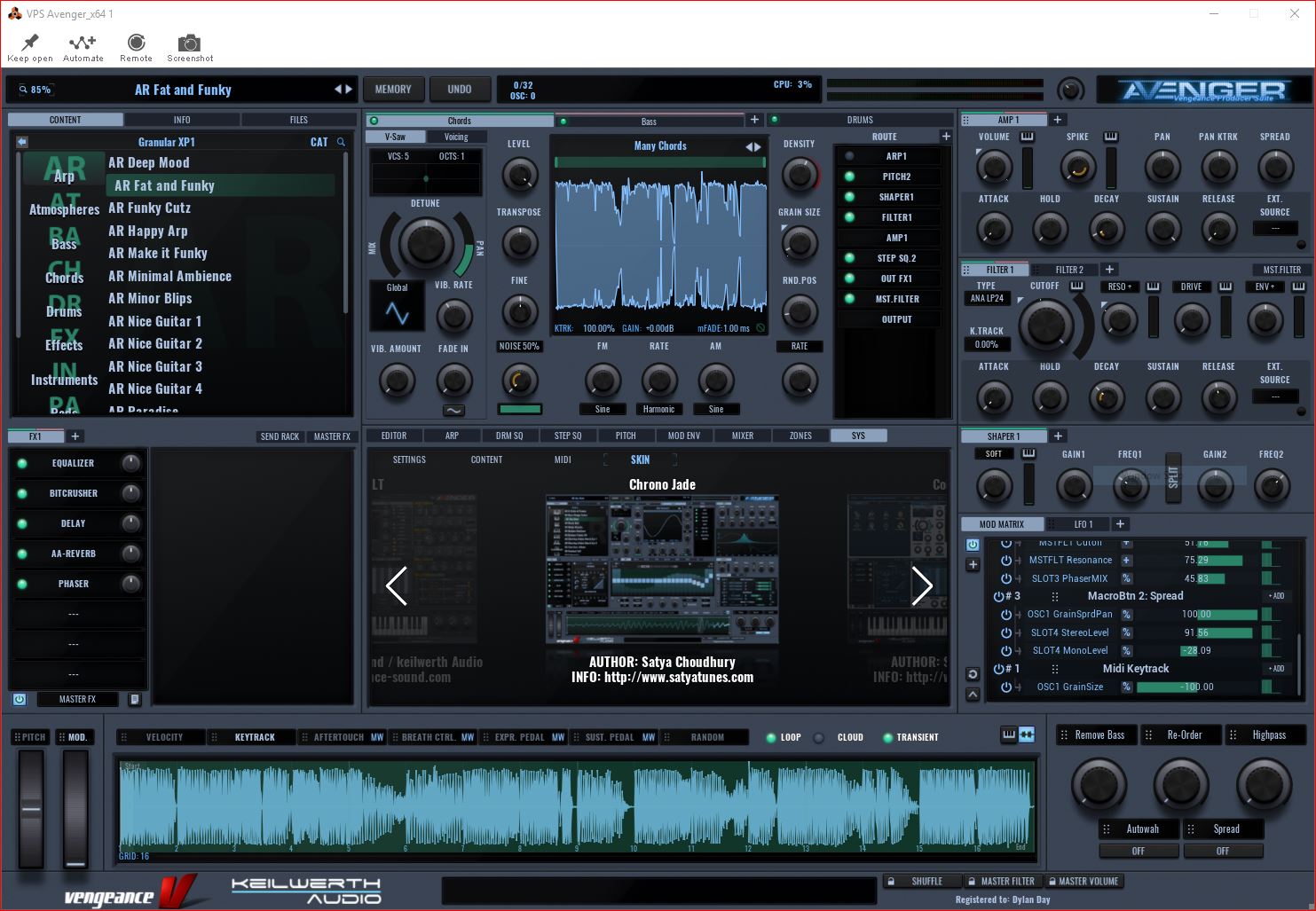Toggle the Delay effect LED

click(22, 523)
